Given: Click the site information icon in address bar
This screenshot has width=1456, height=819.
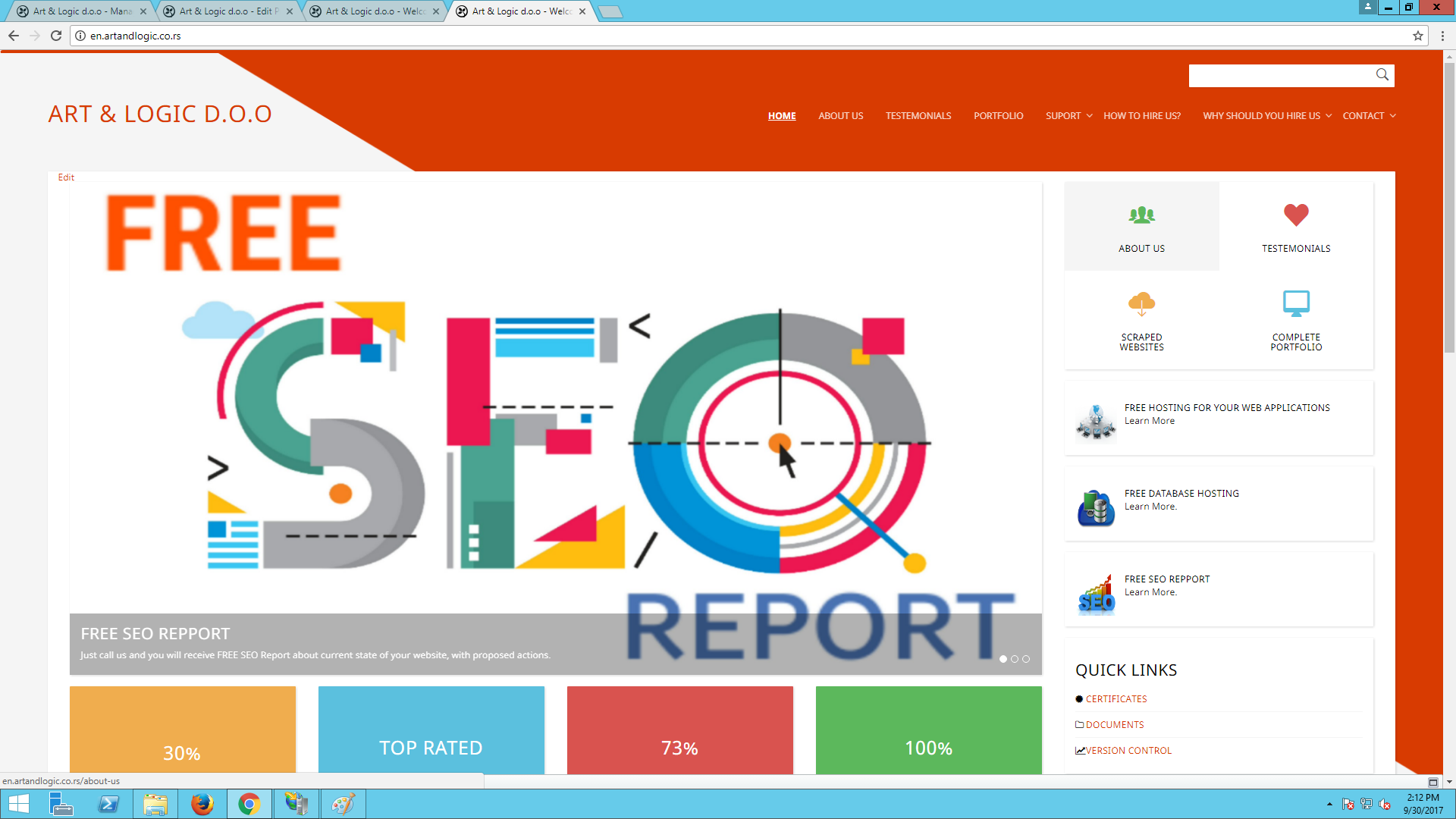Looking at the screenshot, I should pyautogui.click(x=80, y=36).
